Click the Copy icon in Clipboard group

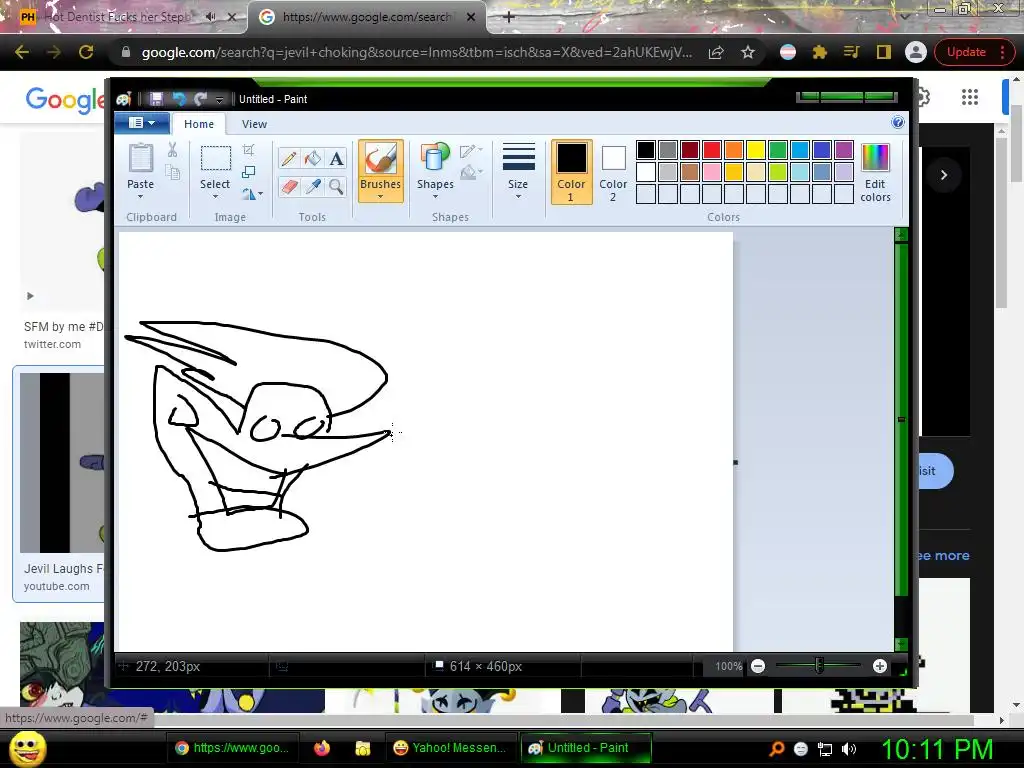click(x=172, y=172)
